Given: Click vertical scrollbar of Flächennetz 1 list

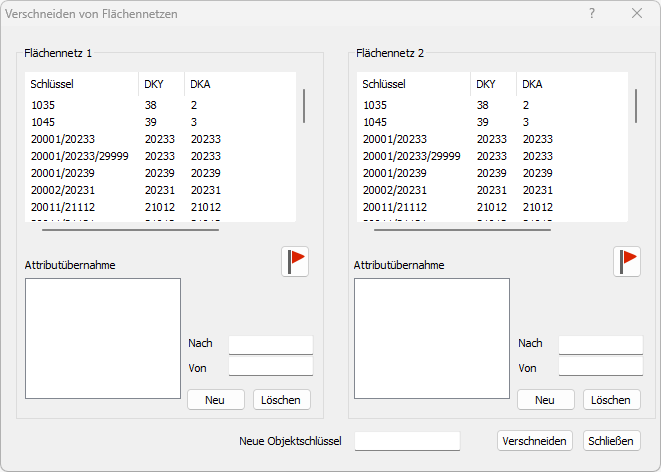Looking at the screenshot, I should pyautogui.click(x=304, y=105).
